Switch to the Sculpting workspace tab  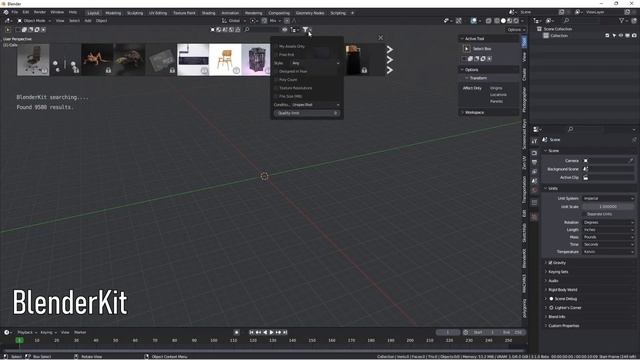[x=135, y=13]
